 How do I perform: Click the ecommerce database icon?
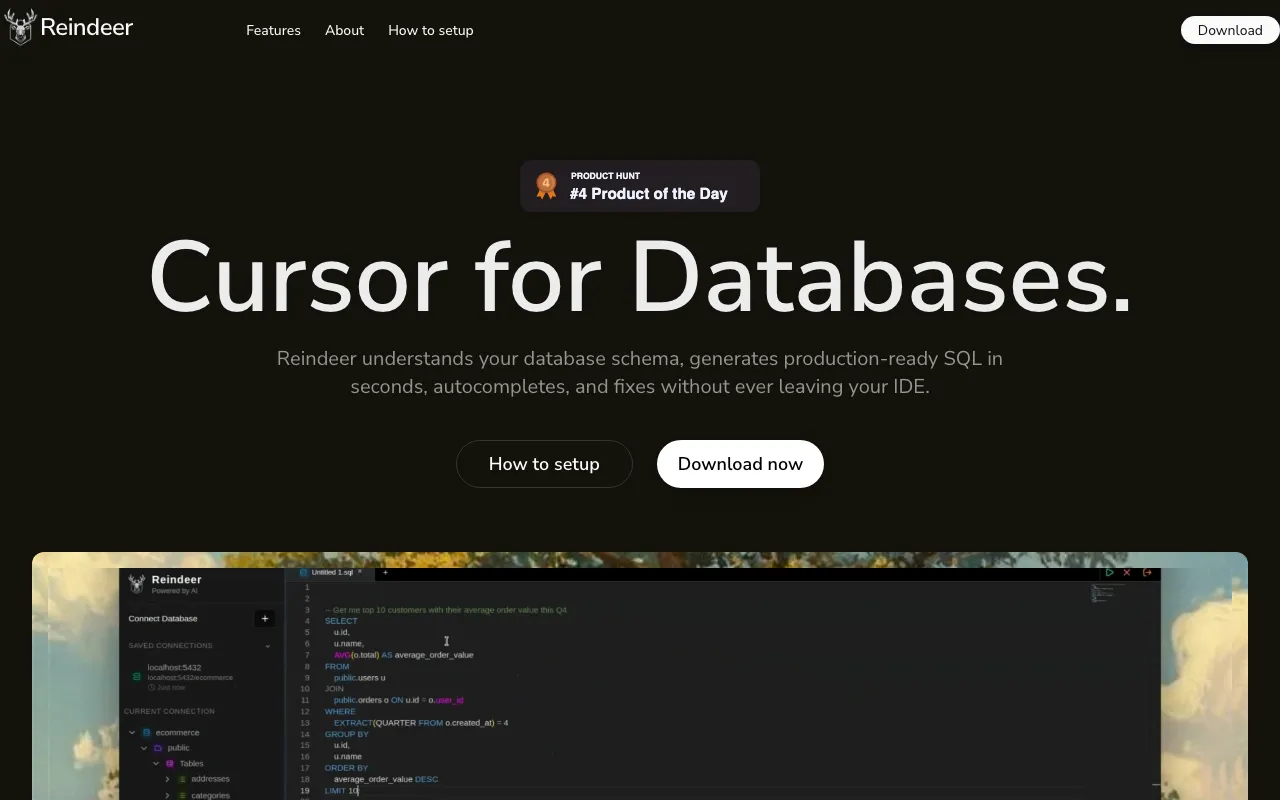click(x=146, y=733)
